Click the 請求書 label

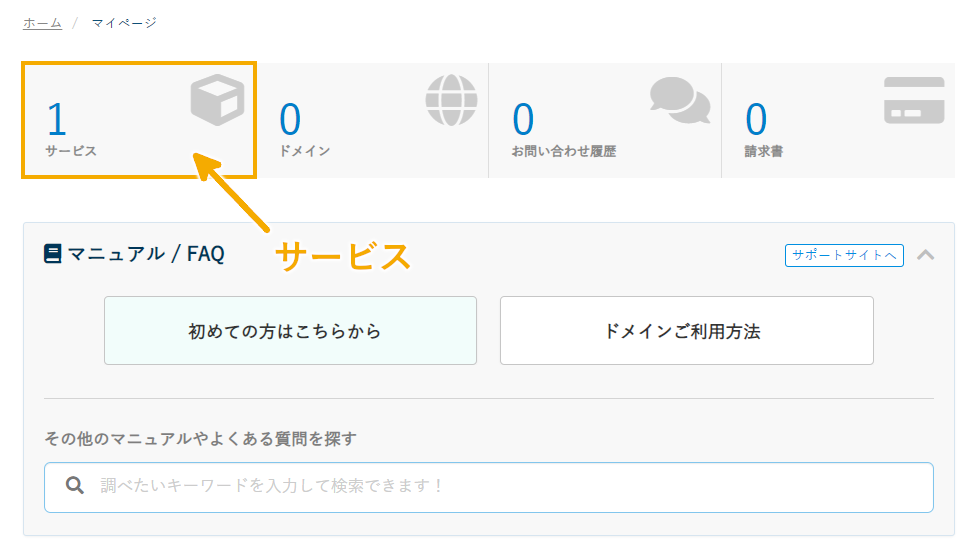pyautogui.click(x=764, y=151)
